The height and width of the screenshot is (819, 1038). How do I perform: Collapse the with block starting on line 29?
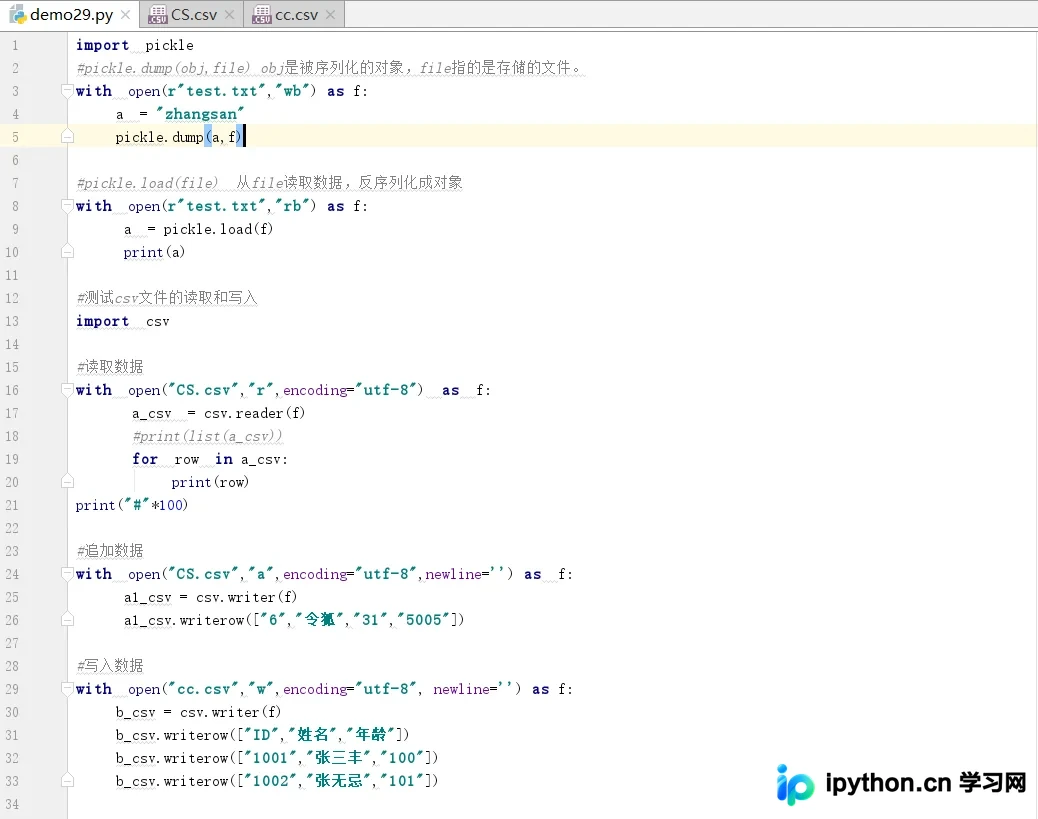tap(67, 689)
